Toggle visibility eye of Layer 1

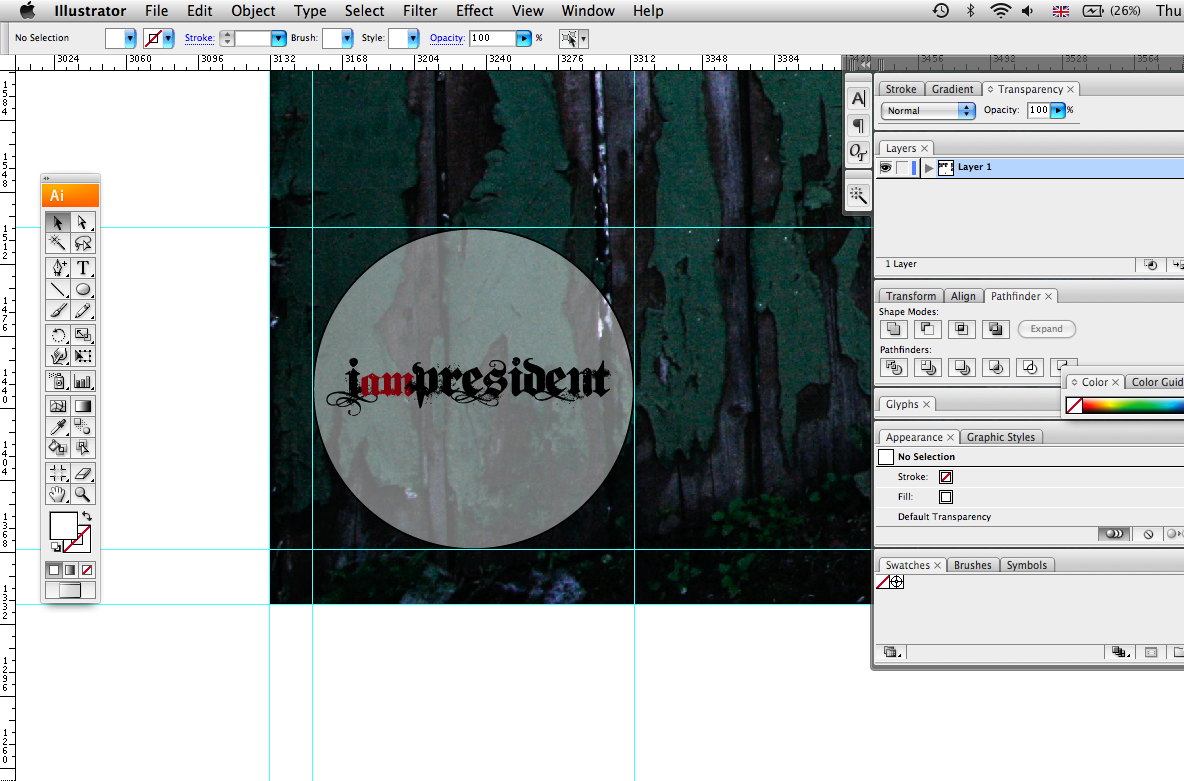tap(886, 168)
